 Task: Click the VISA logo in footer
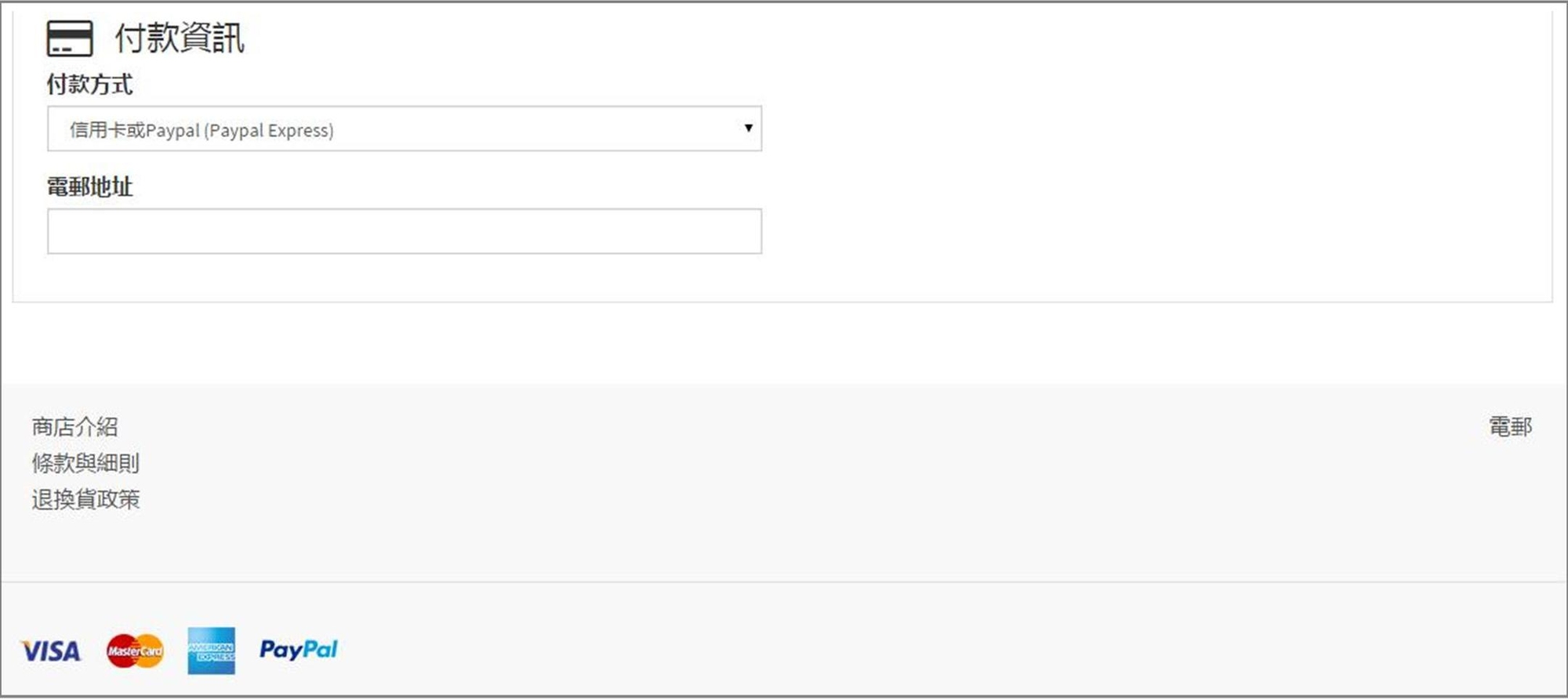51,650
